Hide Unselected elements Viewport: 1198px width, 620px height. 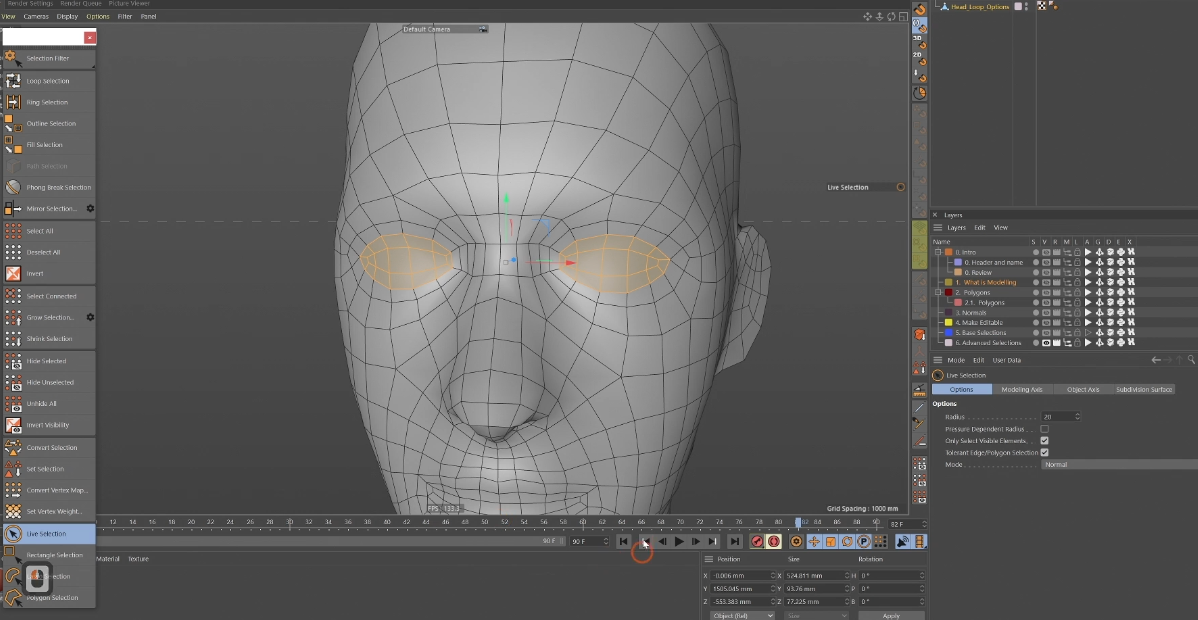click(x=49, y=382)
